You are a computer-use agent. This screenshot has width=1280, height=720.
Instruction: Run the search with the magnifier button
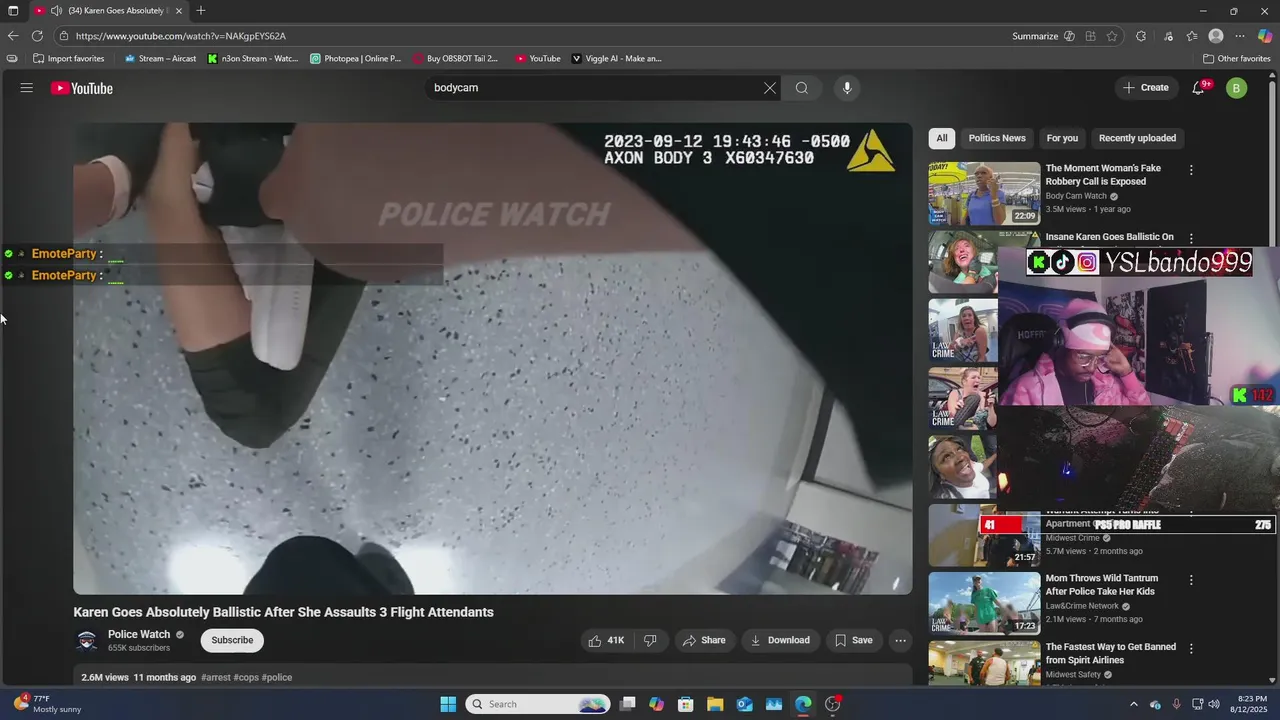[x=802, y=88]
